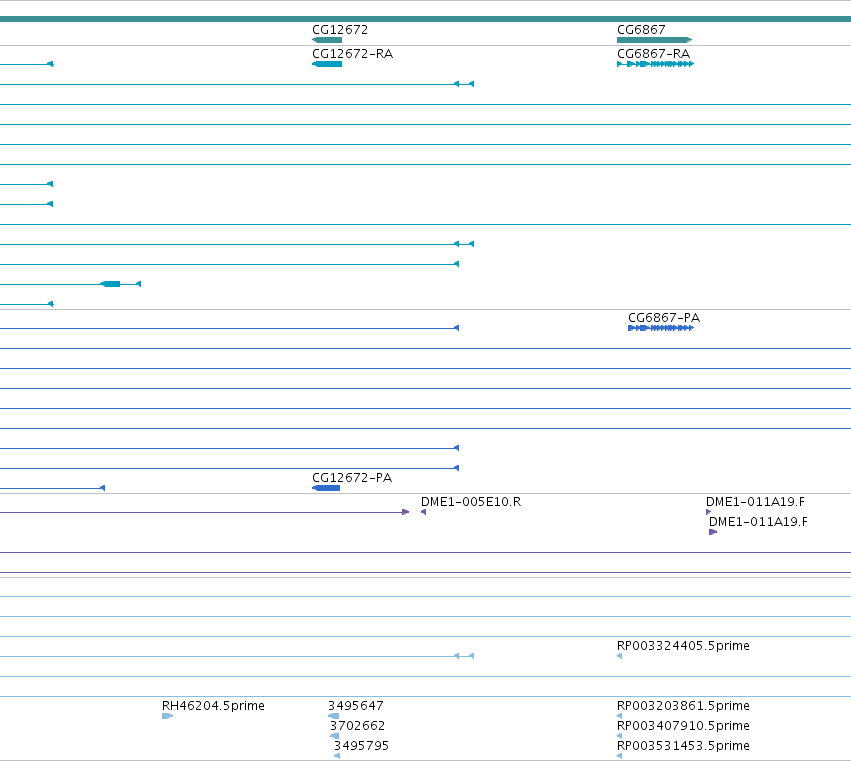Select the glyph under the 3495795 label

tap(337, 756)
